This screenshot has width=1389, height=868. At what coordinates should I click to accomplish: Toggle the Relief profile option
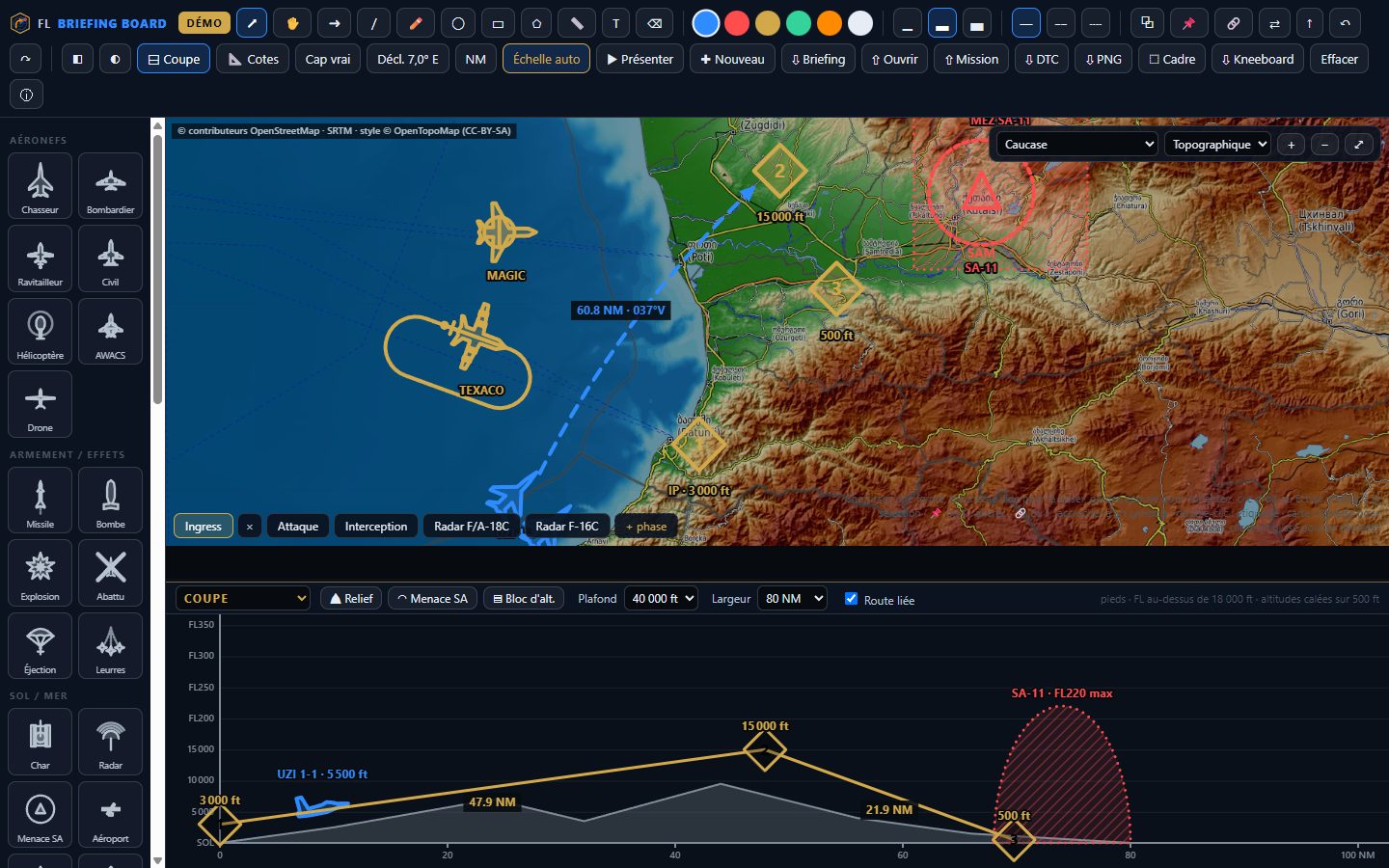point(351,599)
